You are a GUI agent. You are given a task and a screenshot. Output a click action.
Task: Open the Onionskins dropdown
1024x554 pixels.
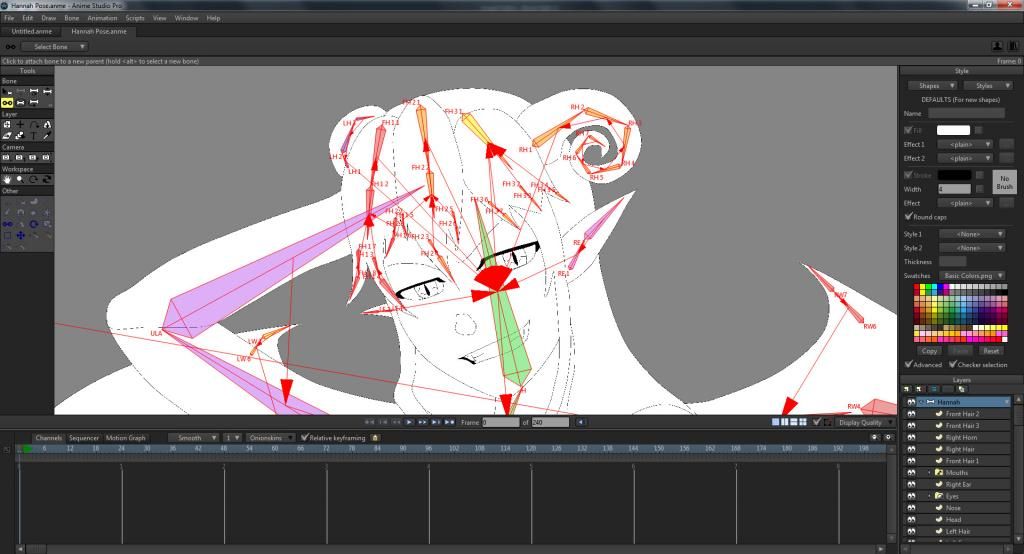(x=271, y=438)
